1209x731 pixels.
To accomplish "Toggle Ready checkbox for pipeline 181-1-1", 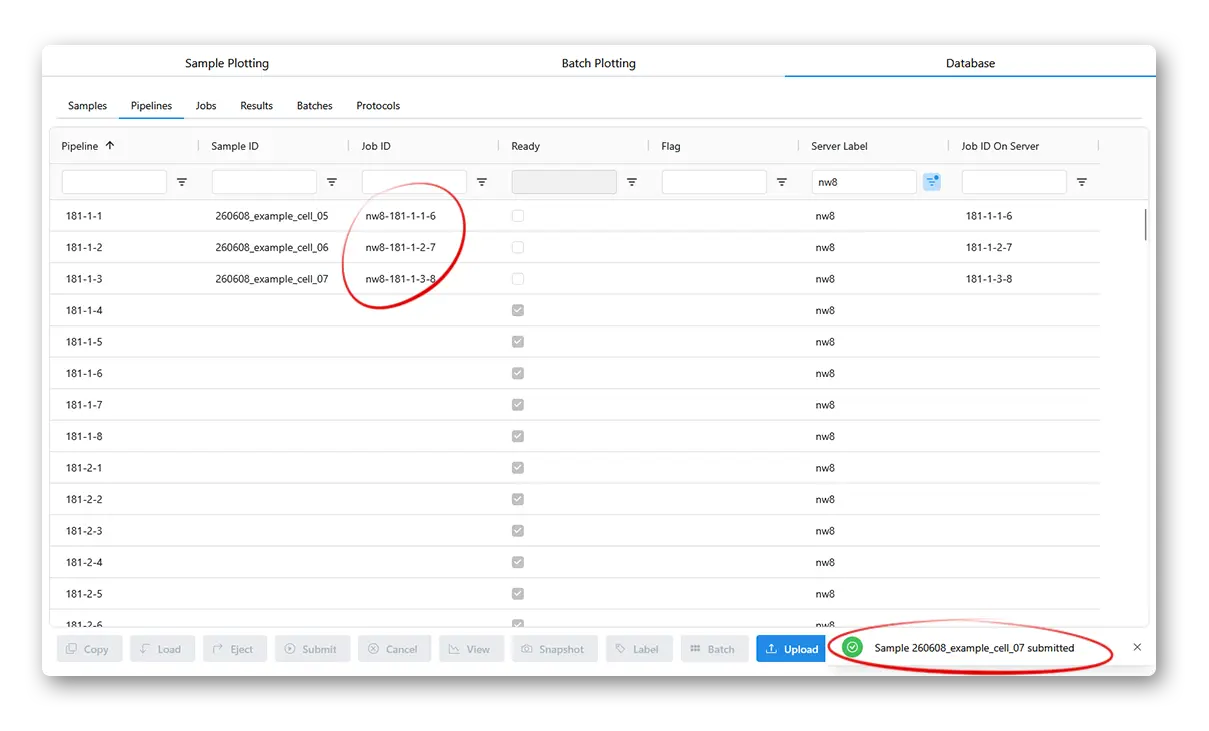I will (518, 216).
